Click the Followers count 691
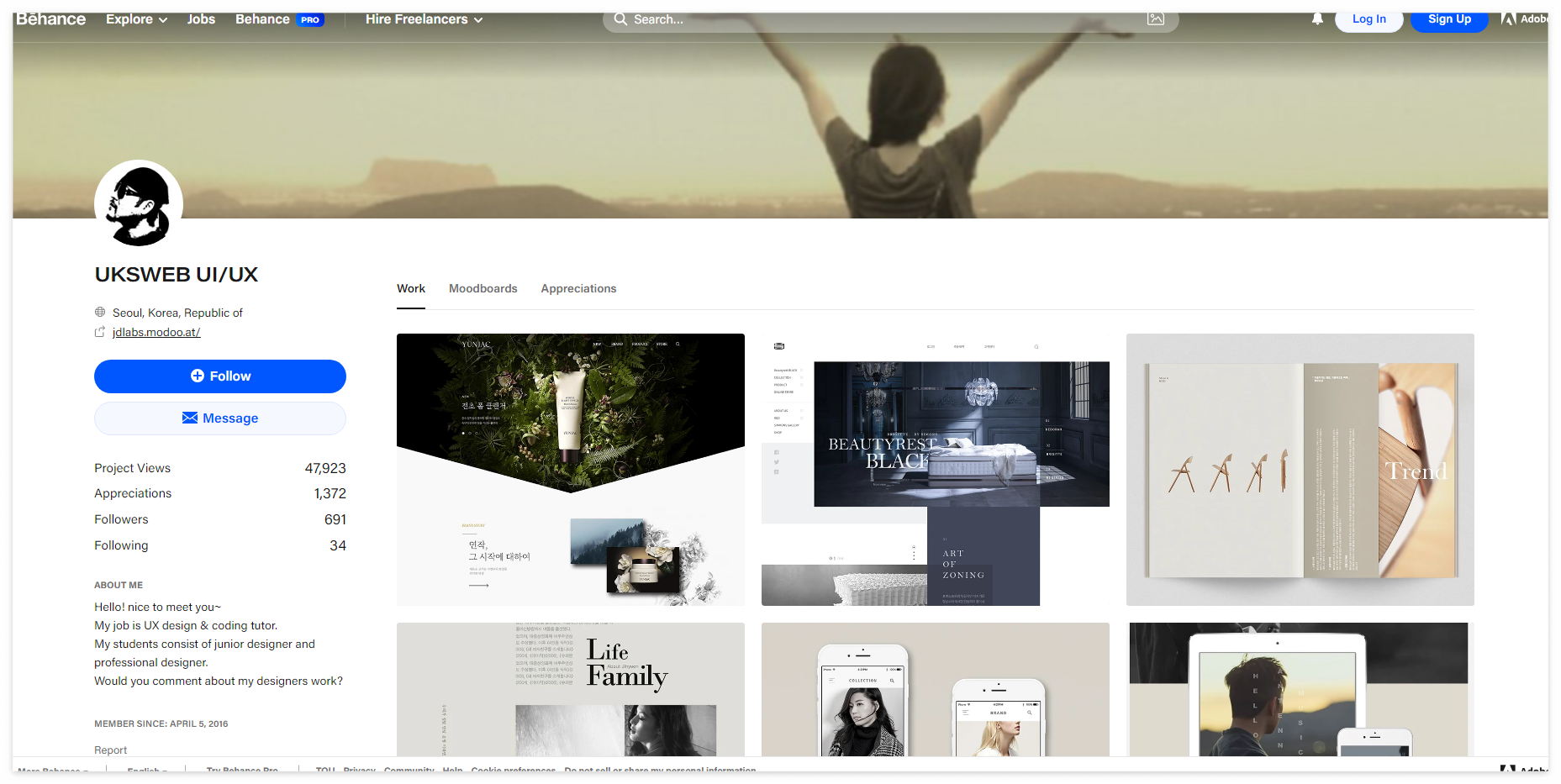 coord(335,519)
